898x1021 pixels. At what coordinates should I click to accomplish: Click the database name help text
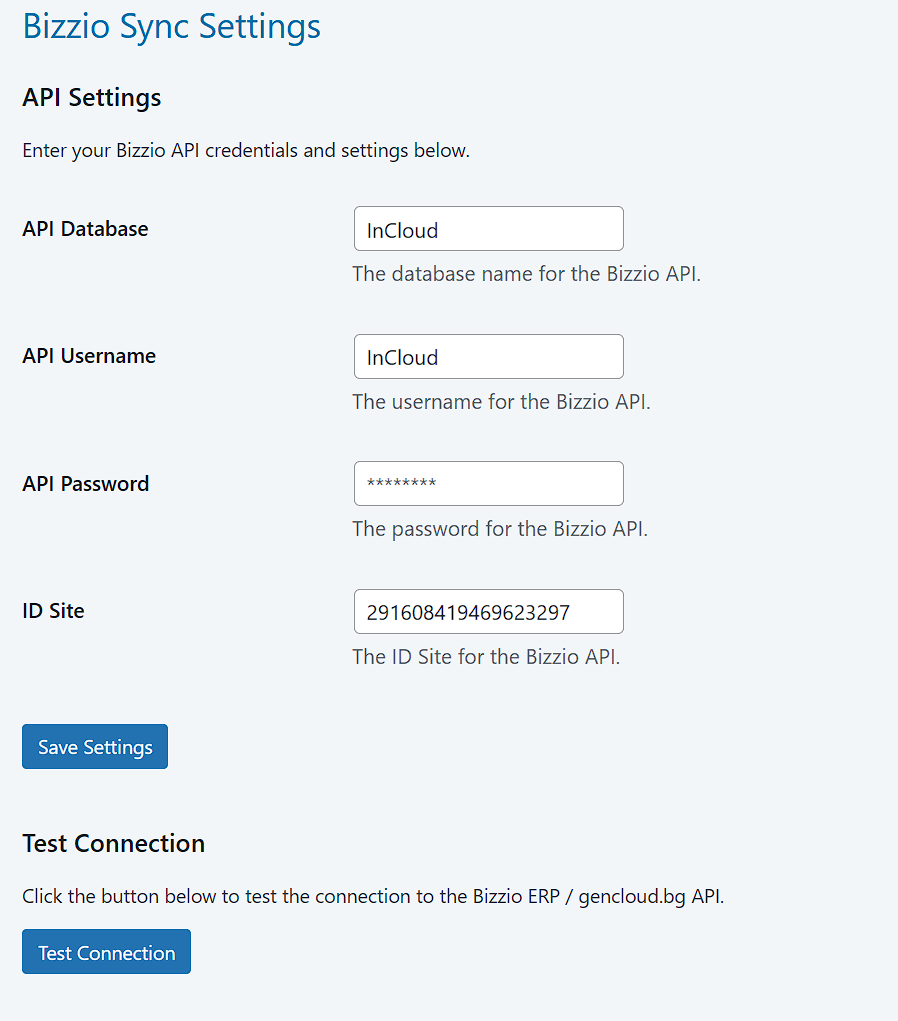click(x=526, y=274)
